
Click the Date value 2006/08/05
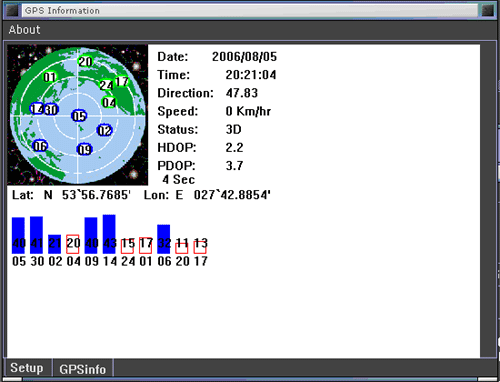click(244, 57)
